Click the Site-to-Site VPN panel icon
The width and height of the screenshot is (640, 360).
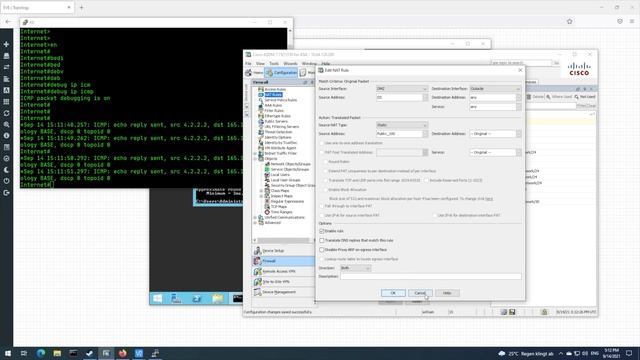(x=257, y=282)
